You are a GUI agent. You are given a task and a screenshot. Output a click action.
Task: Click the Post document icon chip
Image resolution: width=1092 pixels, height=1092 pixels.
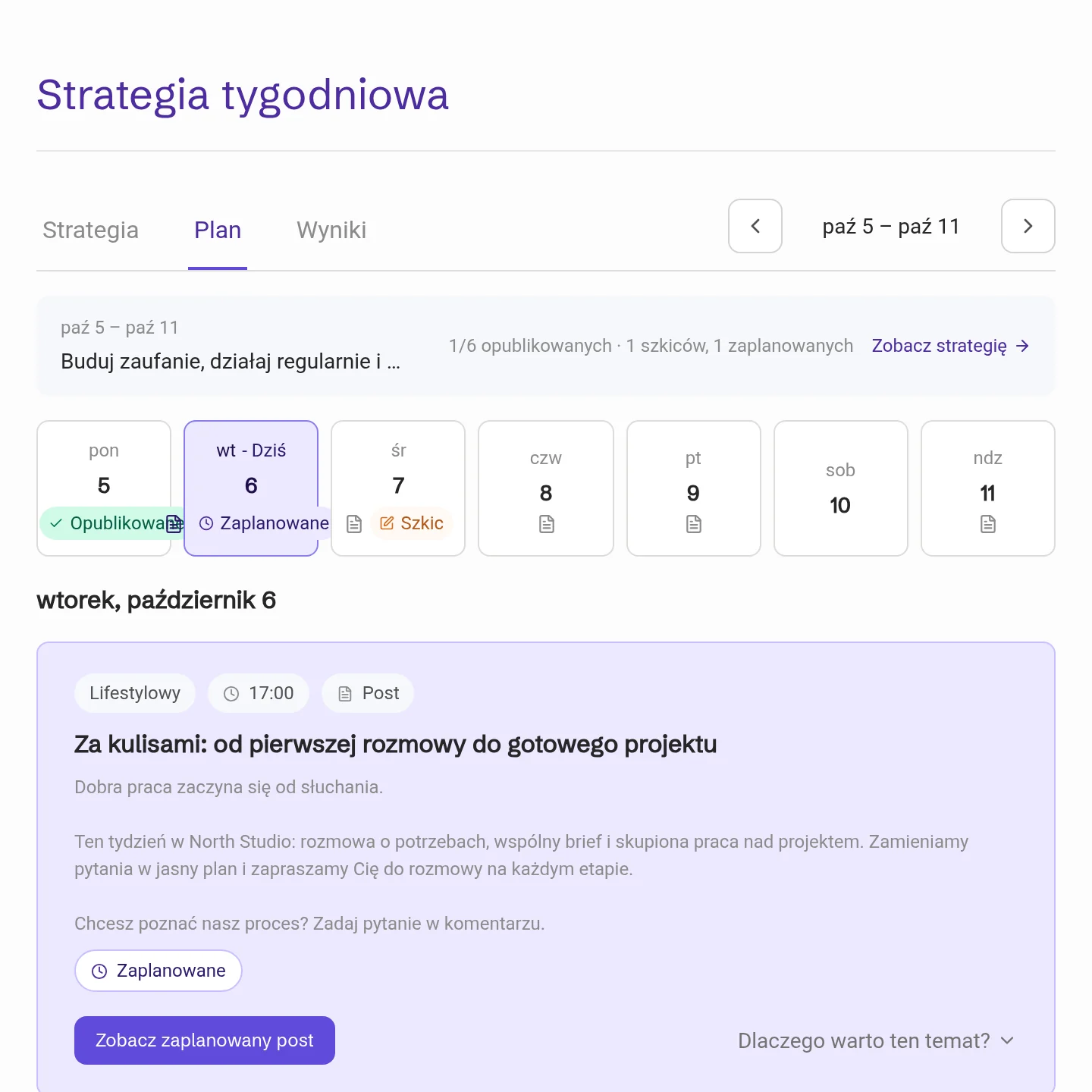(x=368, y=693)
